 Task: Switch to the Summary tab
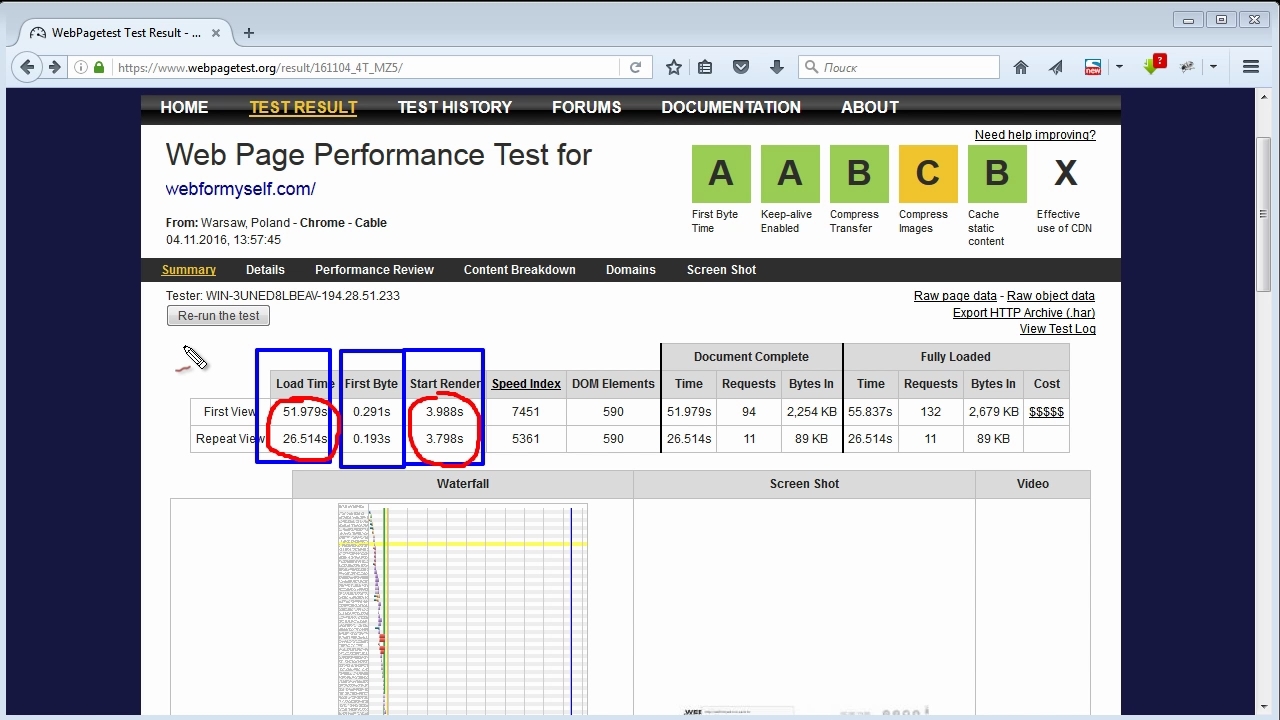(x=189, y=270)
